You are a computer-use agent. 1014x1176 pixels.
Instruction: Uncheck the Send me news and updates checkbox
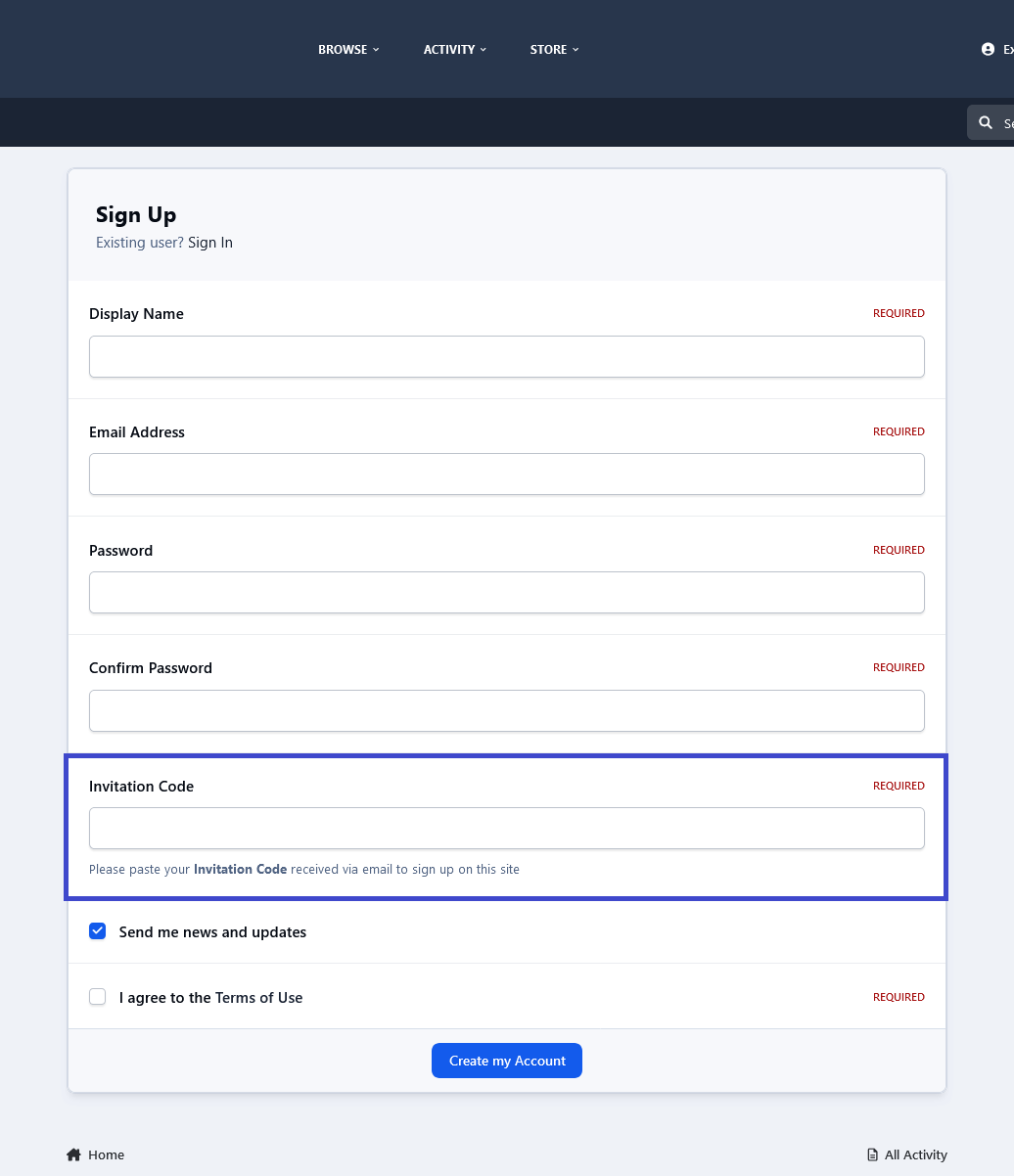(98, 931)
